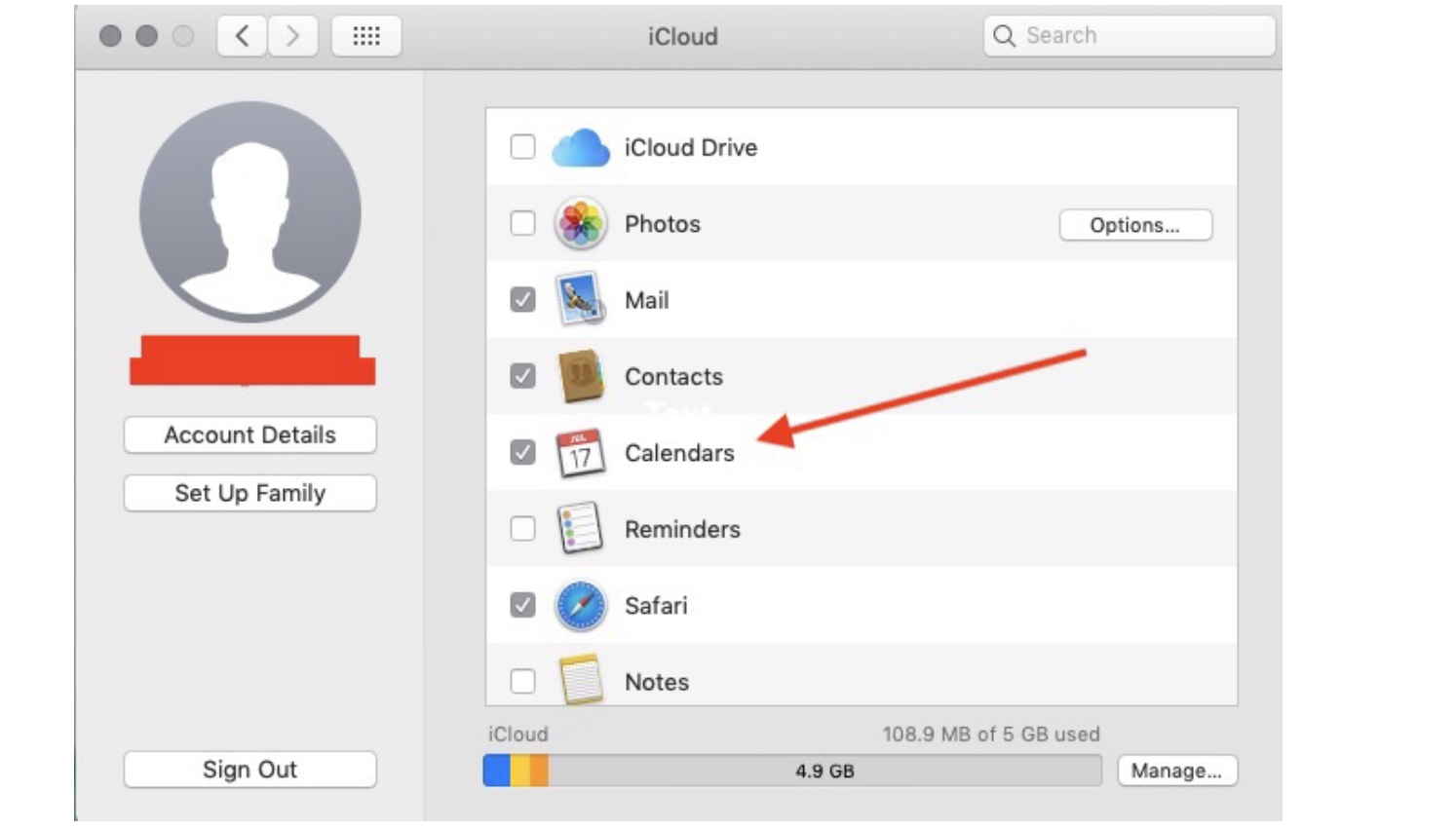
Task: Click the Calendars icon showing 17
Action: coord(581,453)
